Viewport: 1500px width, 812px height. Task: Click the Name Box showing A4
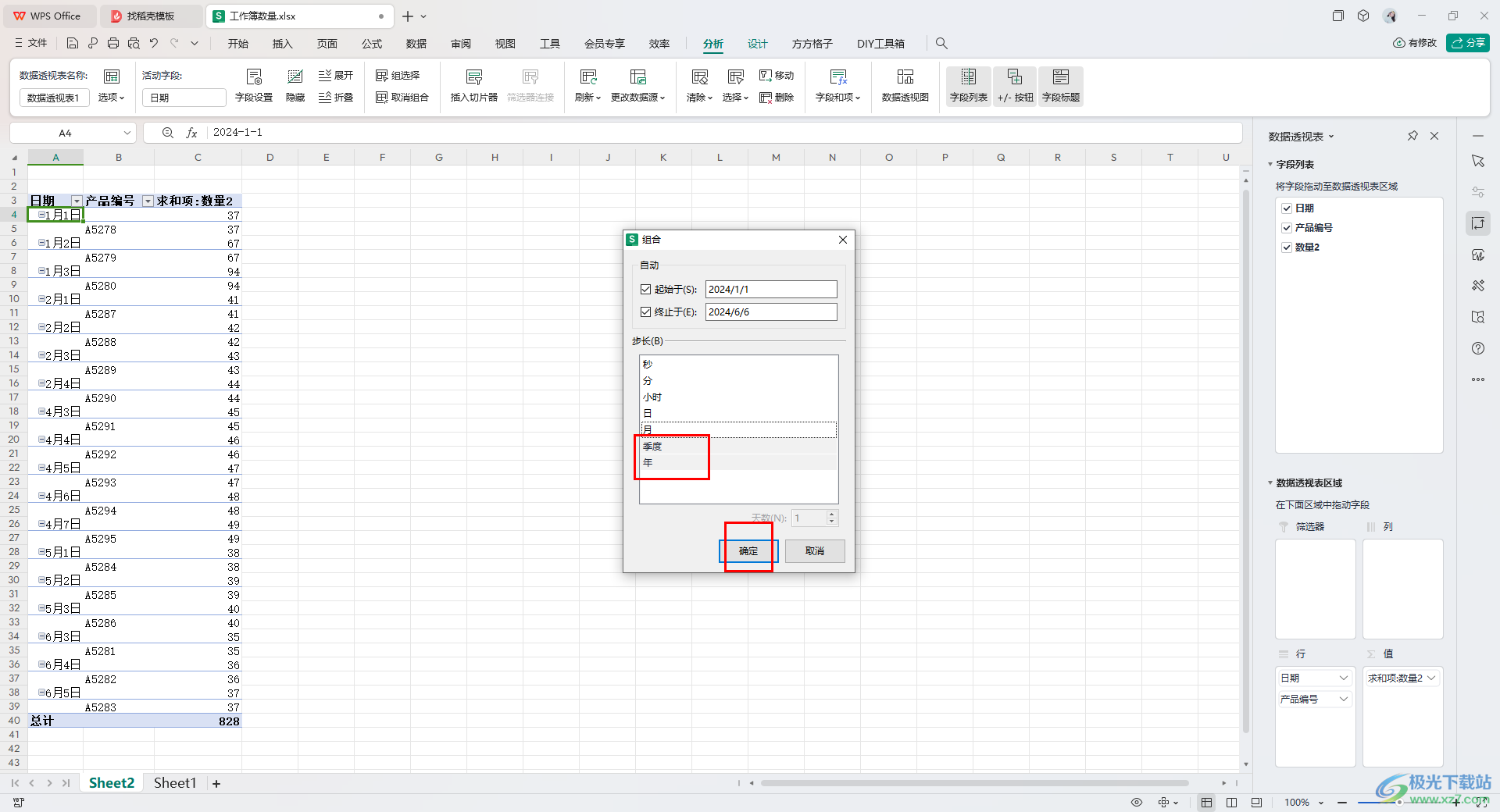coord(73,133)
